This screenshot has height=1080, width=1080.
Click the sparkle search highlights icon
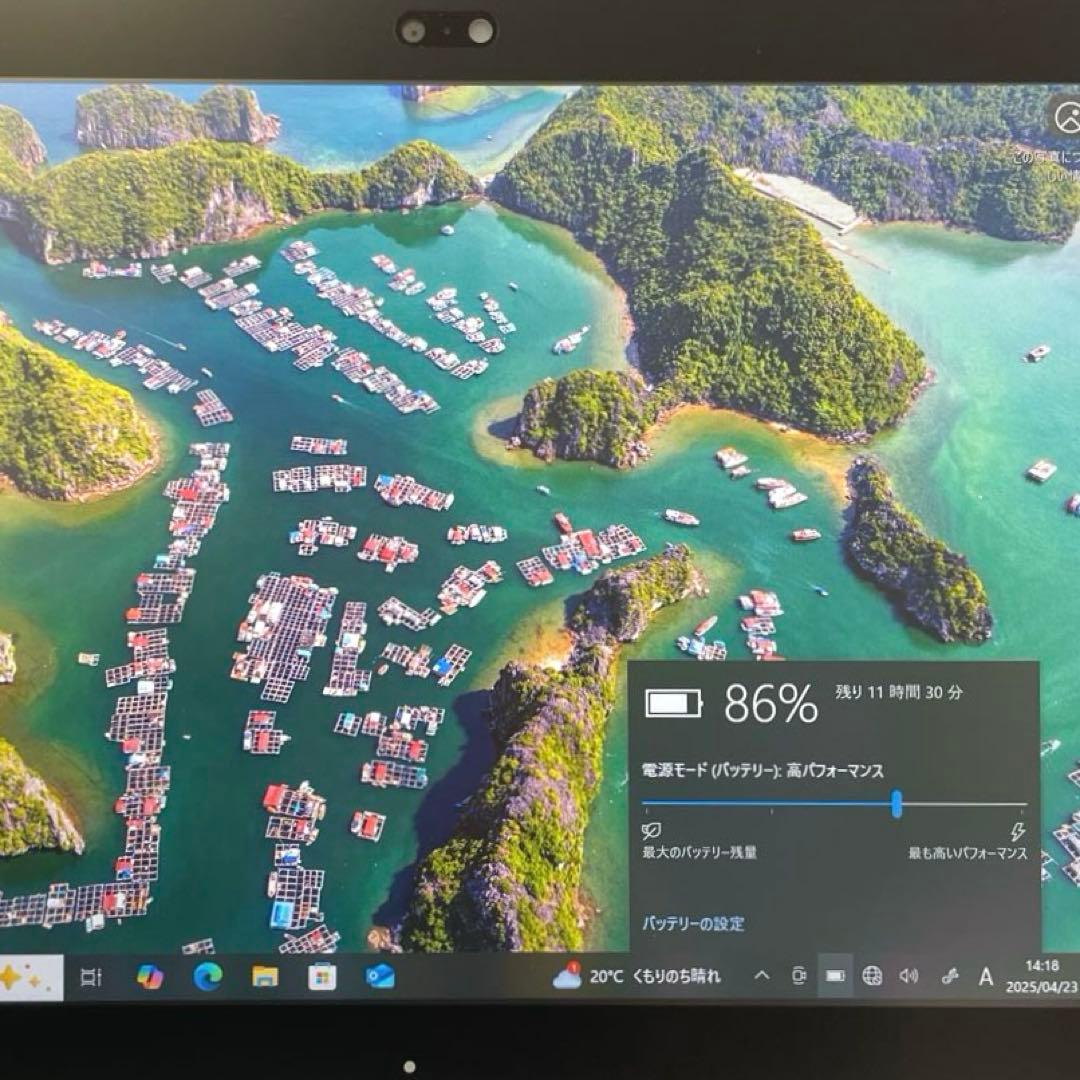[22, 977]
